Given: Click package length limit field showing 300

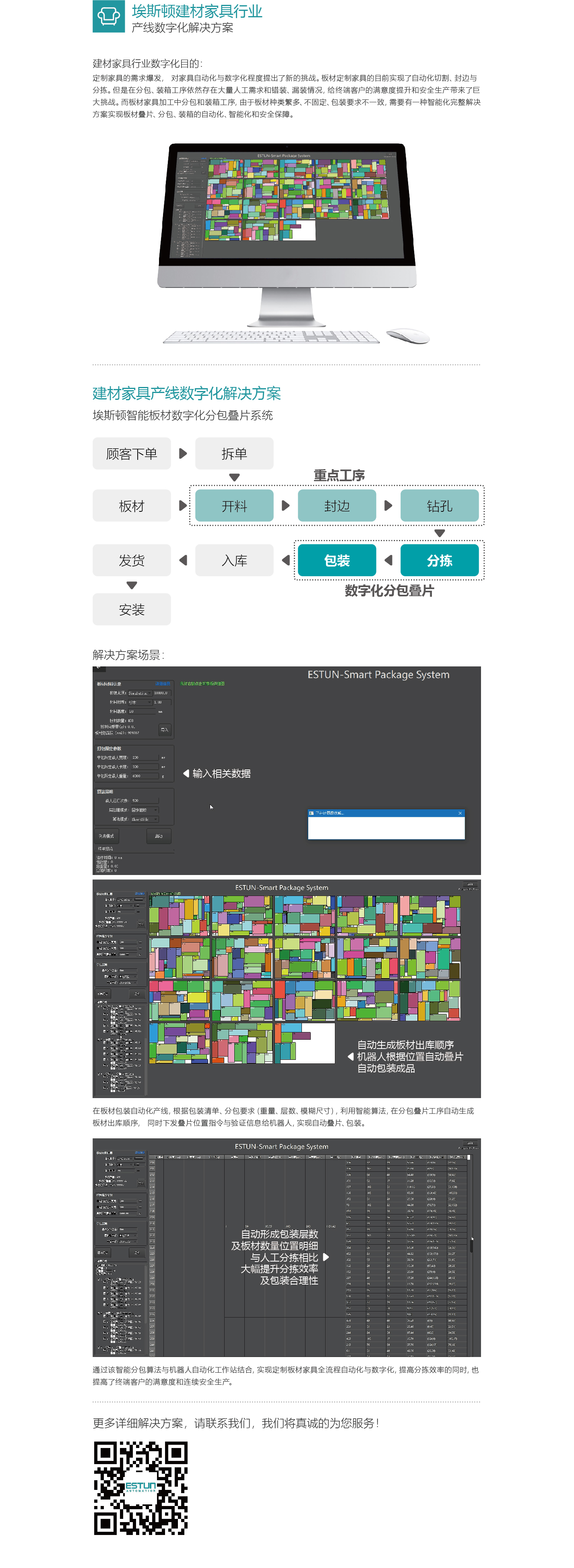Looking at the screenshot, I should tap(145, 767).
